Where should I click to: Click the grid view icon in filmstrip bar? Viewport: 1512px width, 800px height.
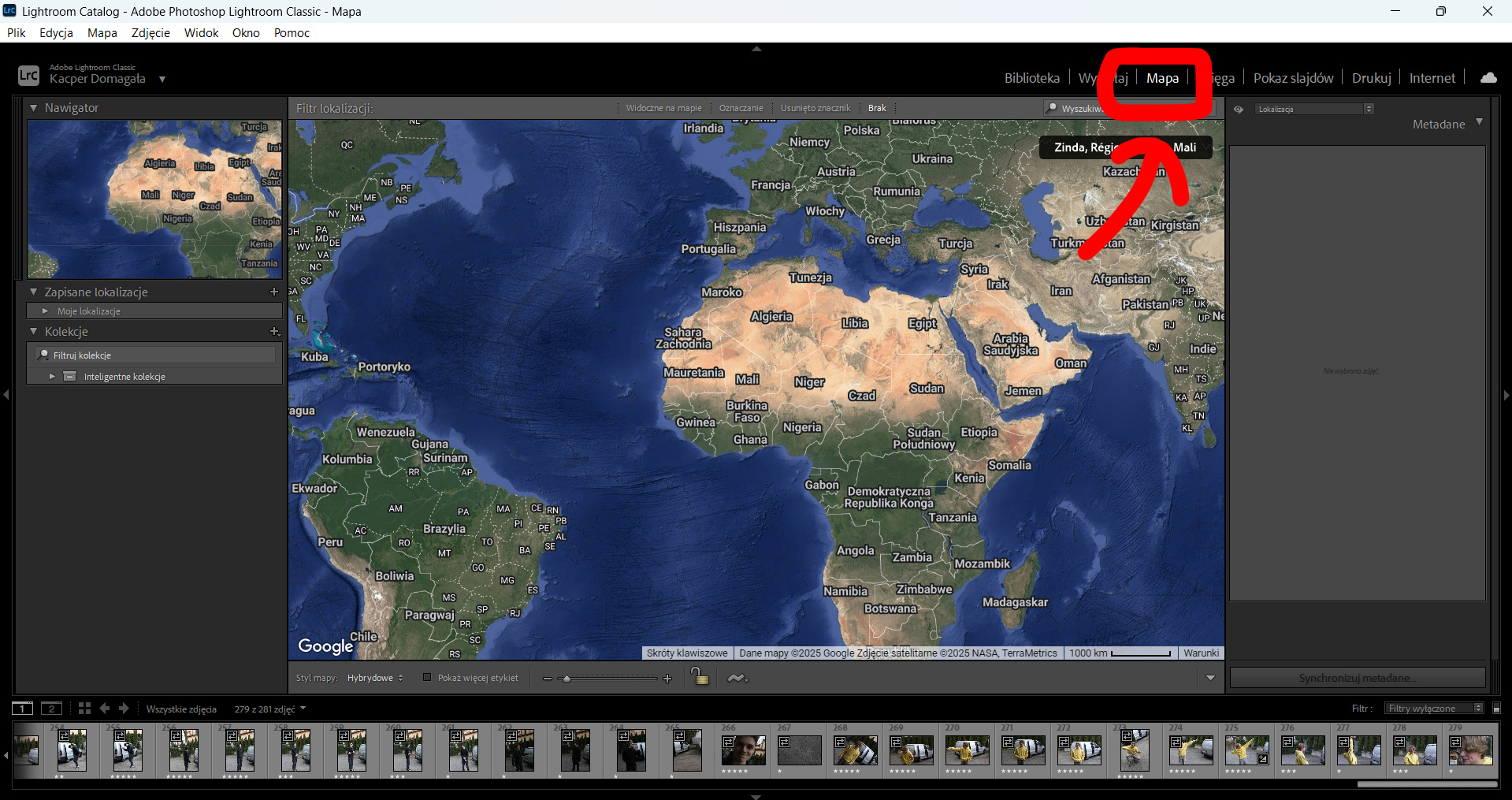pos(84,709)
